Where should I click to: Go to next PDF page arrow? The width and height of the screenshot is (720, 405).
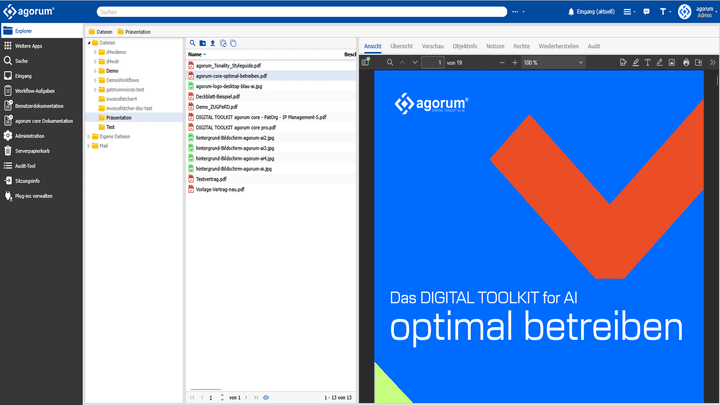tap(415, 62)
